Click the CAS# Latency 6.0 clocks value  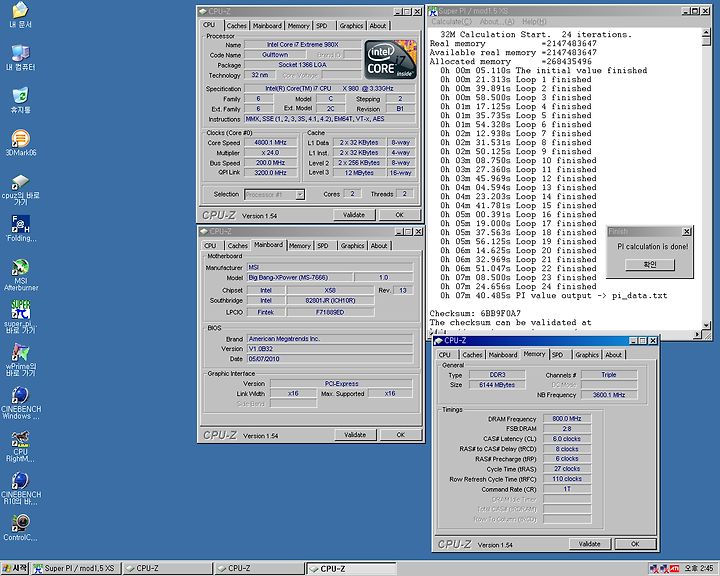coord(567,439)
